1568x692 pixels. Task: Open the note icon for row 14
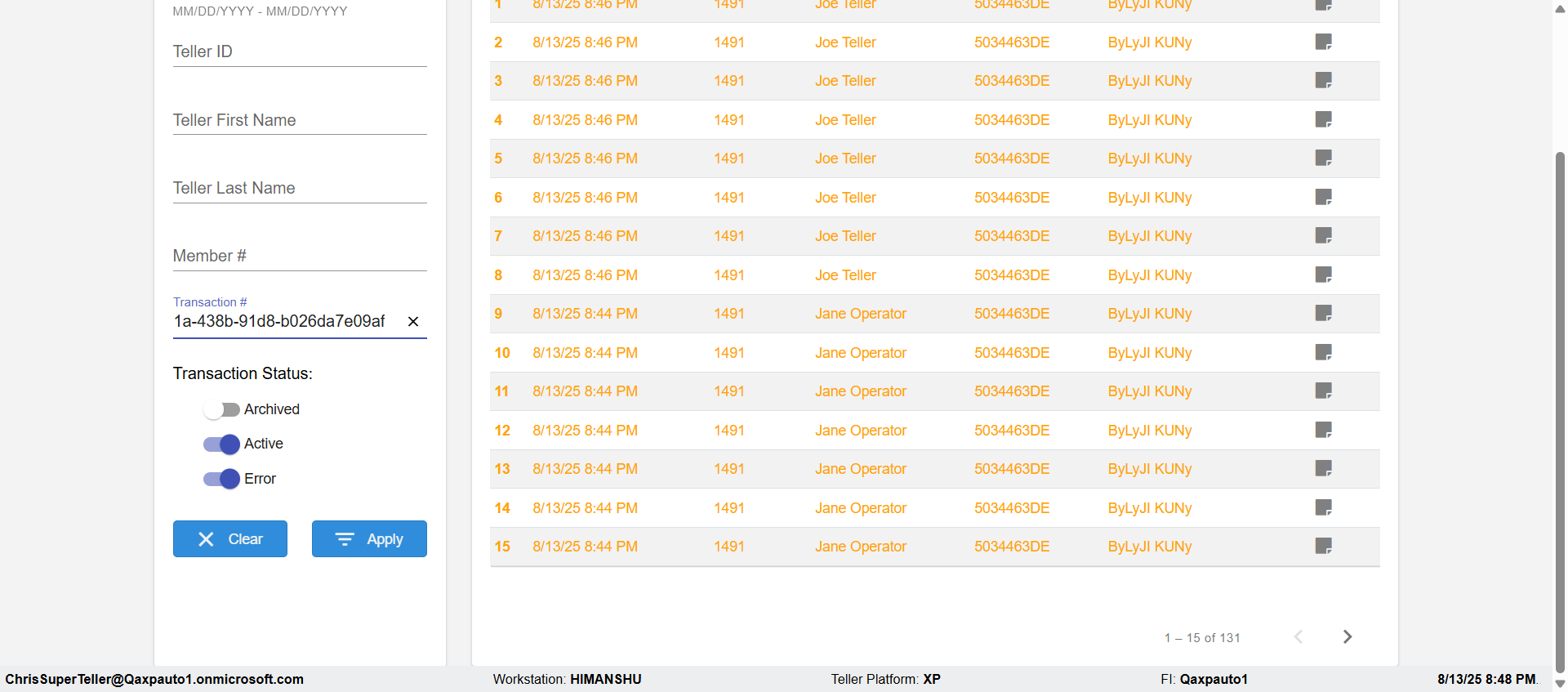coord(1323,507)
